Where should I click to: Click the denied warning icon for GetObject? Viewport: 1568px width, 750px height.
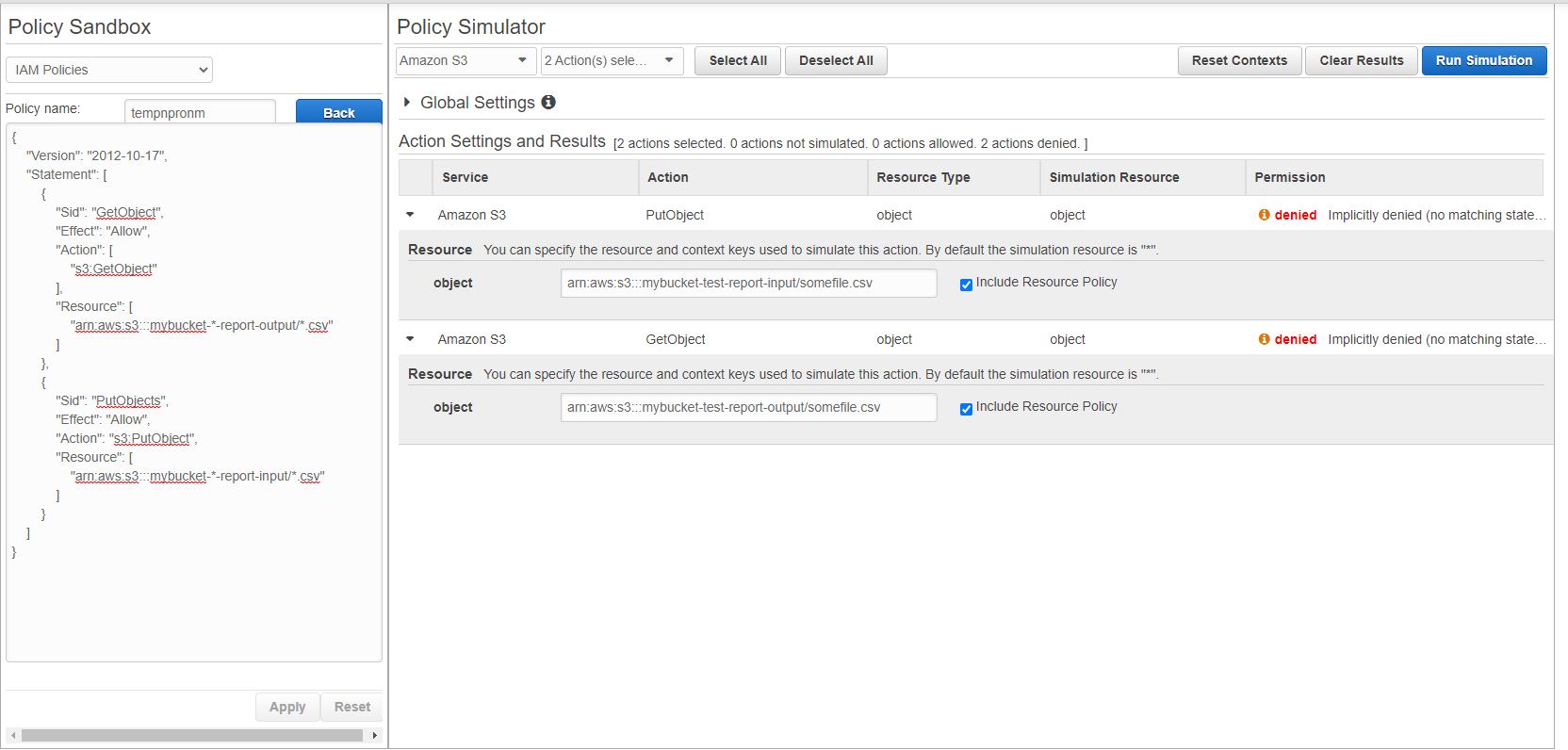[1265, 339]
